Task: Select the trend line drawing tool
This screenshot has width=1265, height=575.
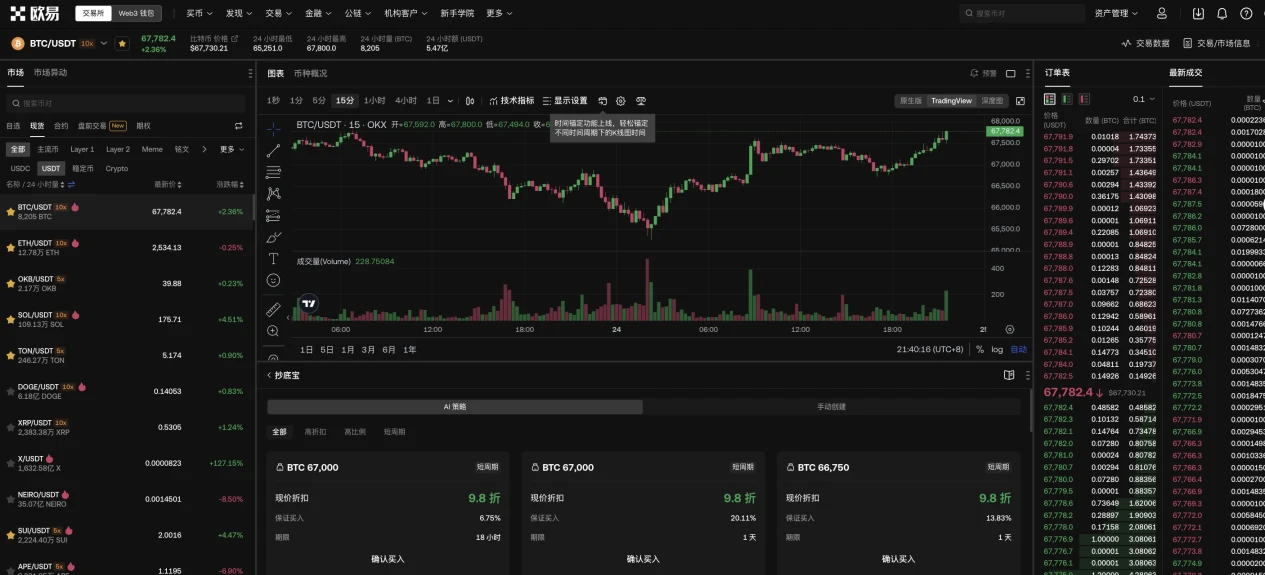Action: click(273, 150)
